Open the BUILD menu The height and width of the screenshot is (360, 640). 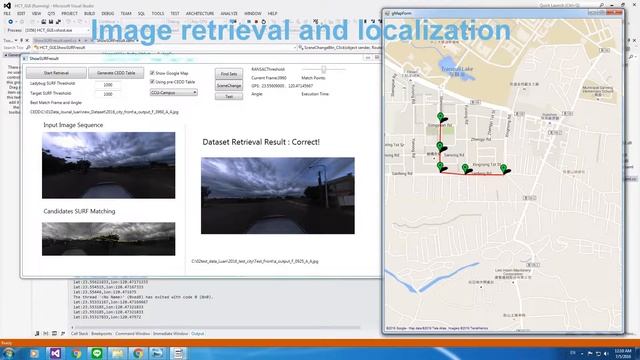(89, 13)
